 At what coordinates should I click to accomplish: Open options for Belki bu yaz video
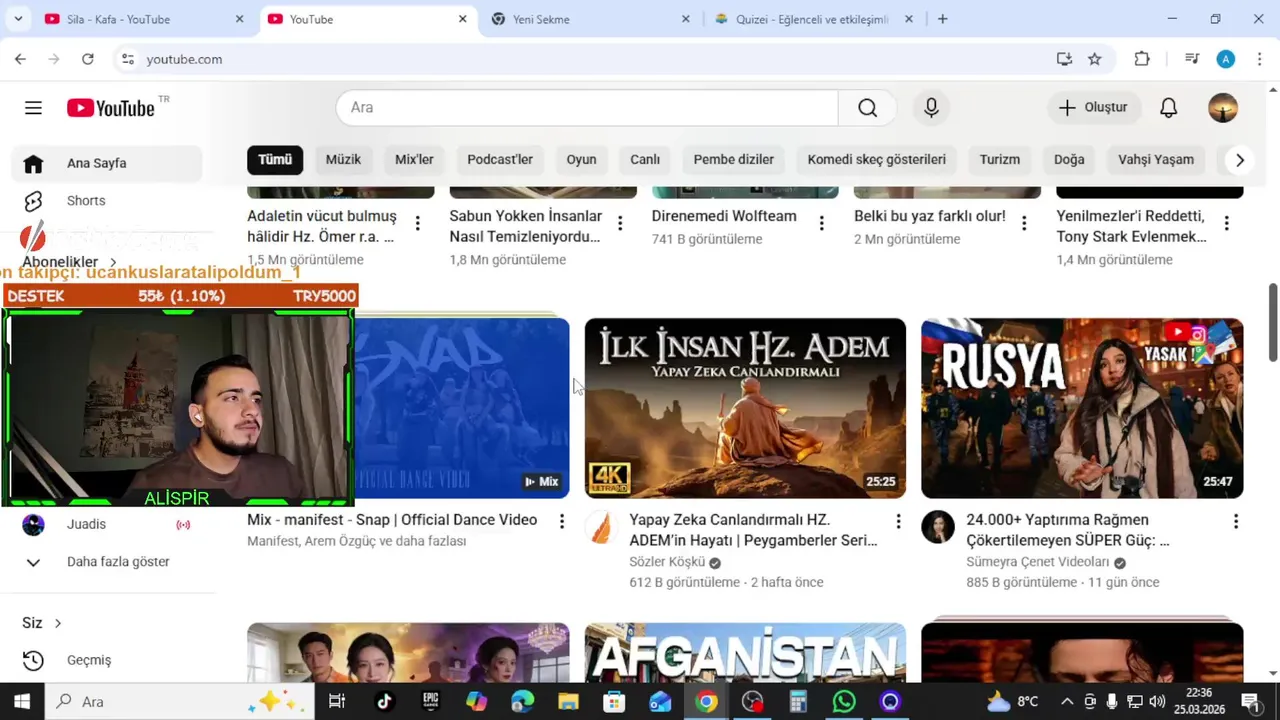1024,223
